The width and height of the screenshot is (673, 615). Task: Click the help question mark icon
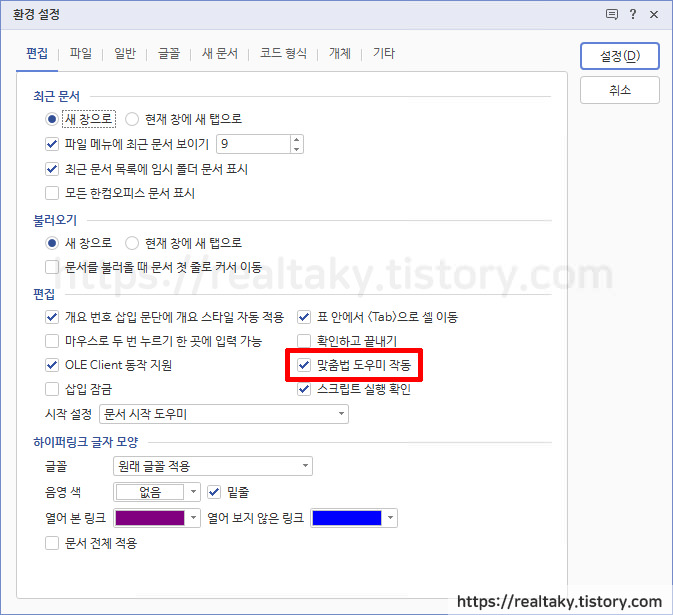(633, 14)
